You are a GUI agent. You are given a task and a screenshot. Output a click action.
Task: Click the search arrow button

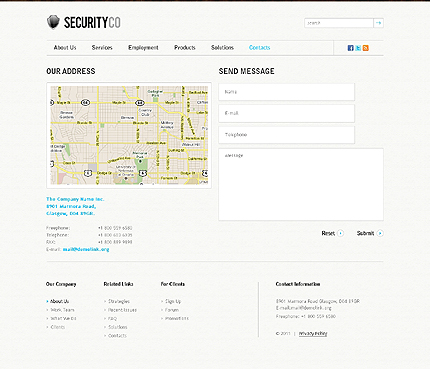pos(378,23)
